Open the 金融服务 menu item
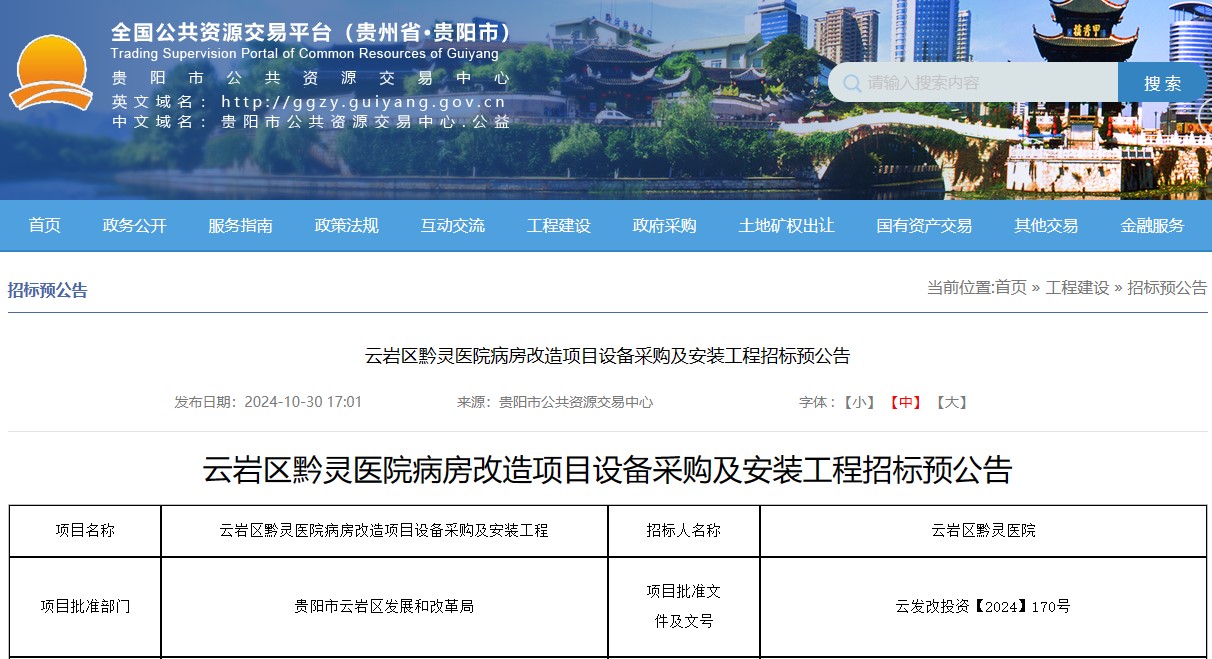Image resolution: width=1212 pixels, height=659 pixels. pyautogui.click(x=1151, y=226)
